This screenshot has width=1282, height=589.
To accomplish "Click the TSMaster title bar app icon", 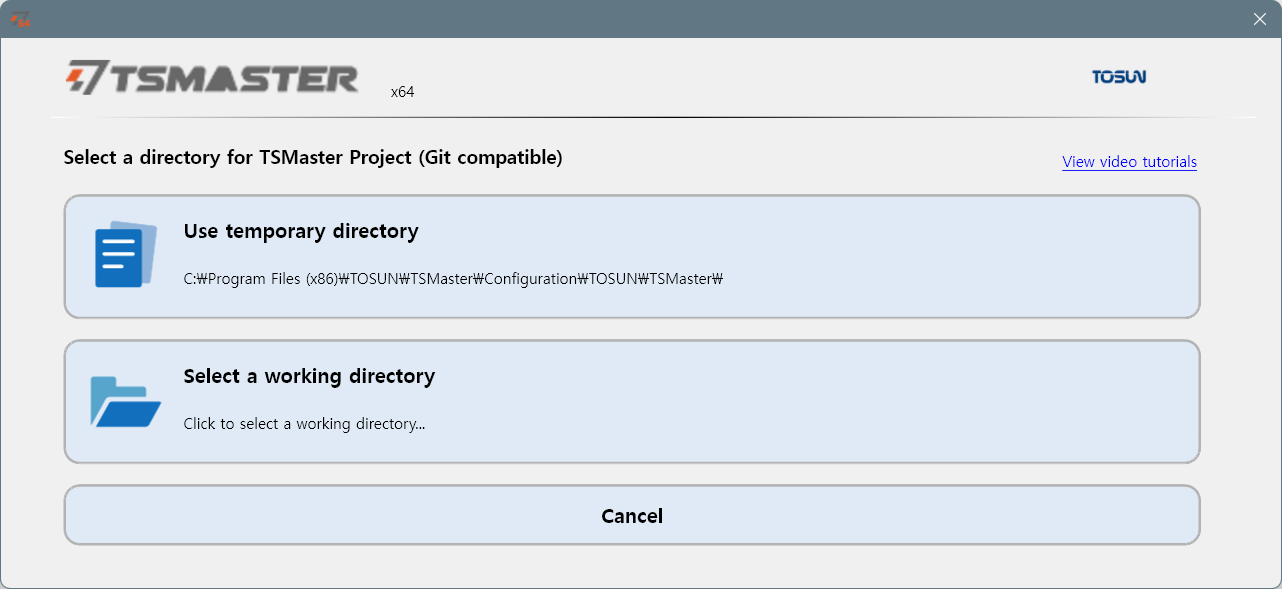I will pos(20,19).
